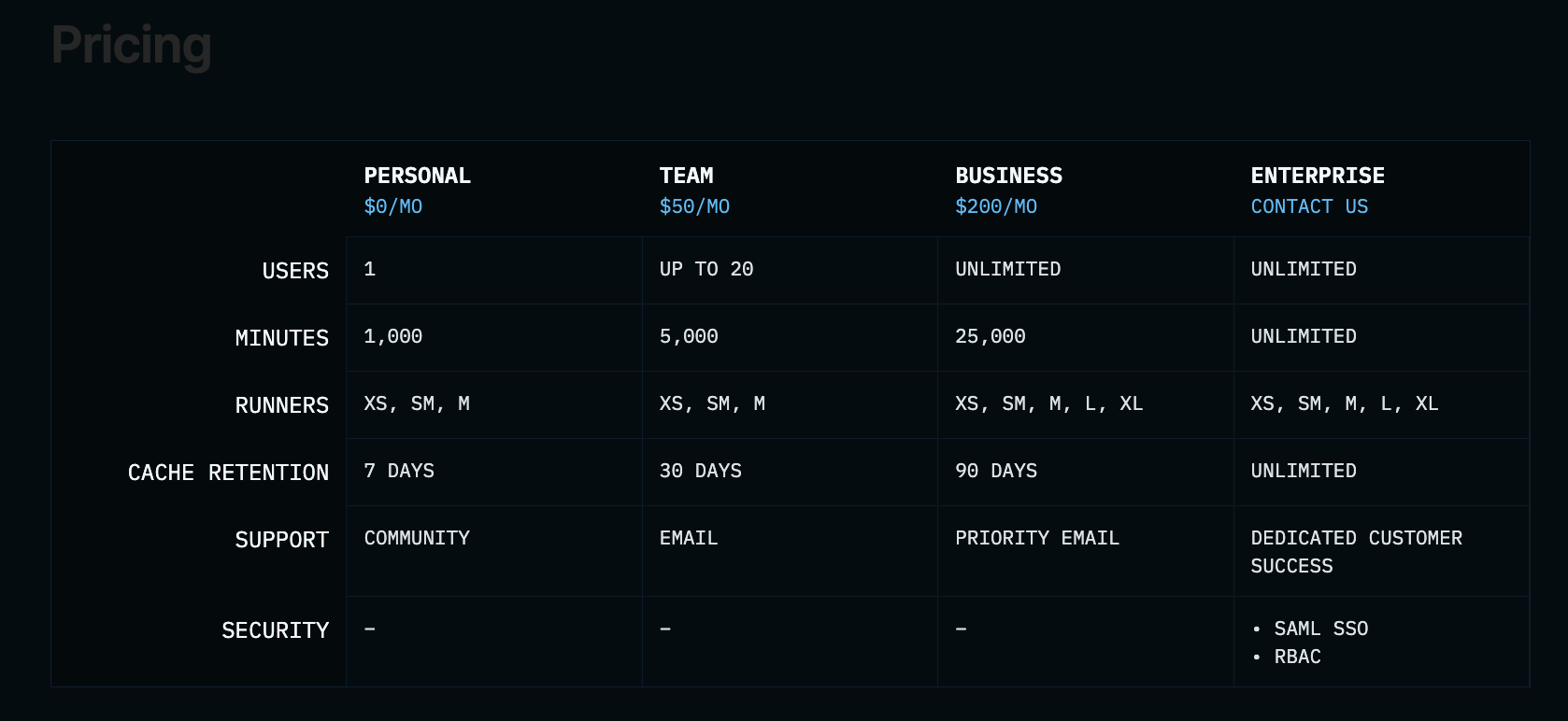
Task: Select the Business plan header
Action: (x=1008, y=176)
